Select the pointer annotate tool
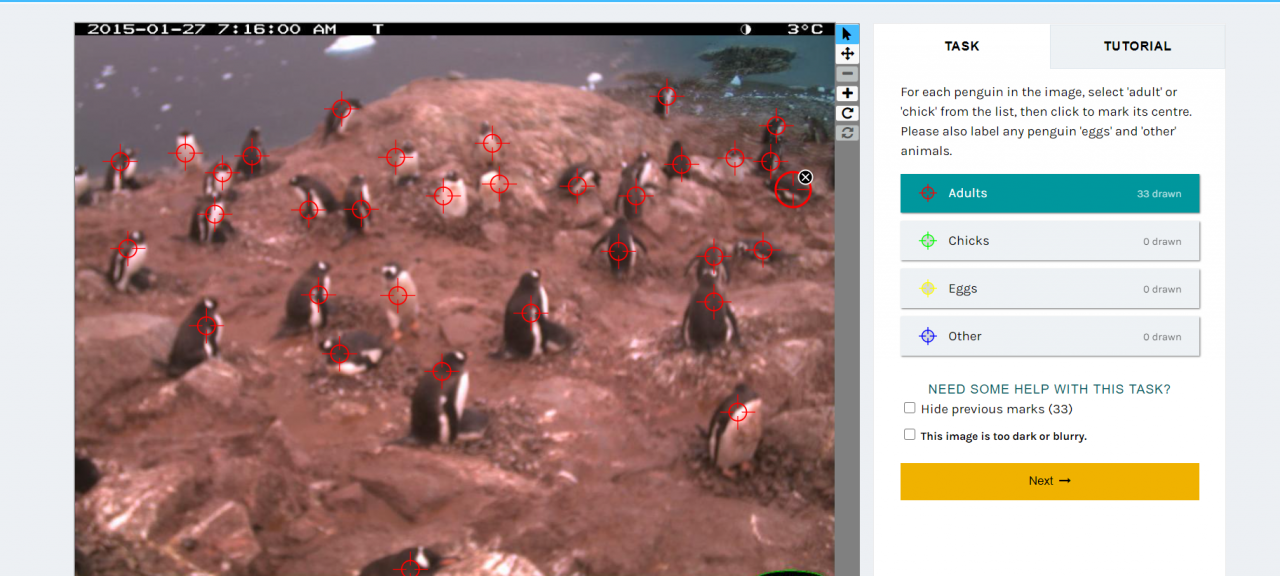The width and height of the screenshot is (1280, 576). coord(847,33)
